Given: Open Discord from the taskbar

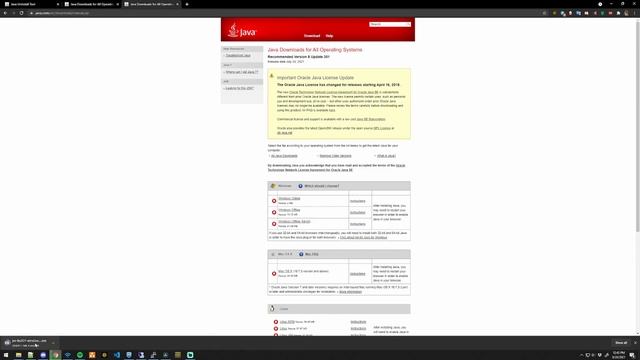Looking at the screenshot, I should [x=43, y=355].
